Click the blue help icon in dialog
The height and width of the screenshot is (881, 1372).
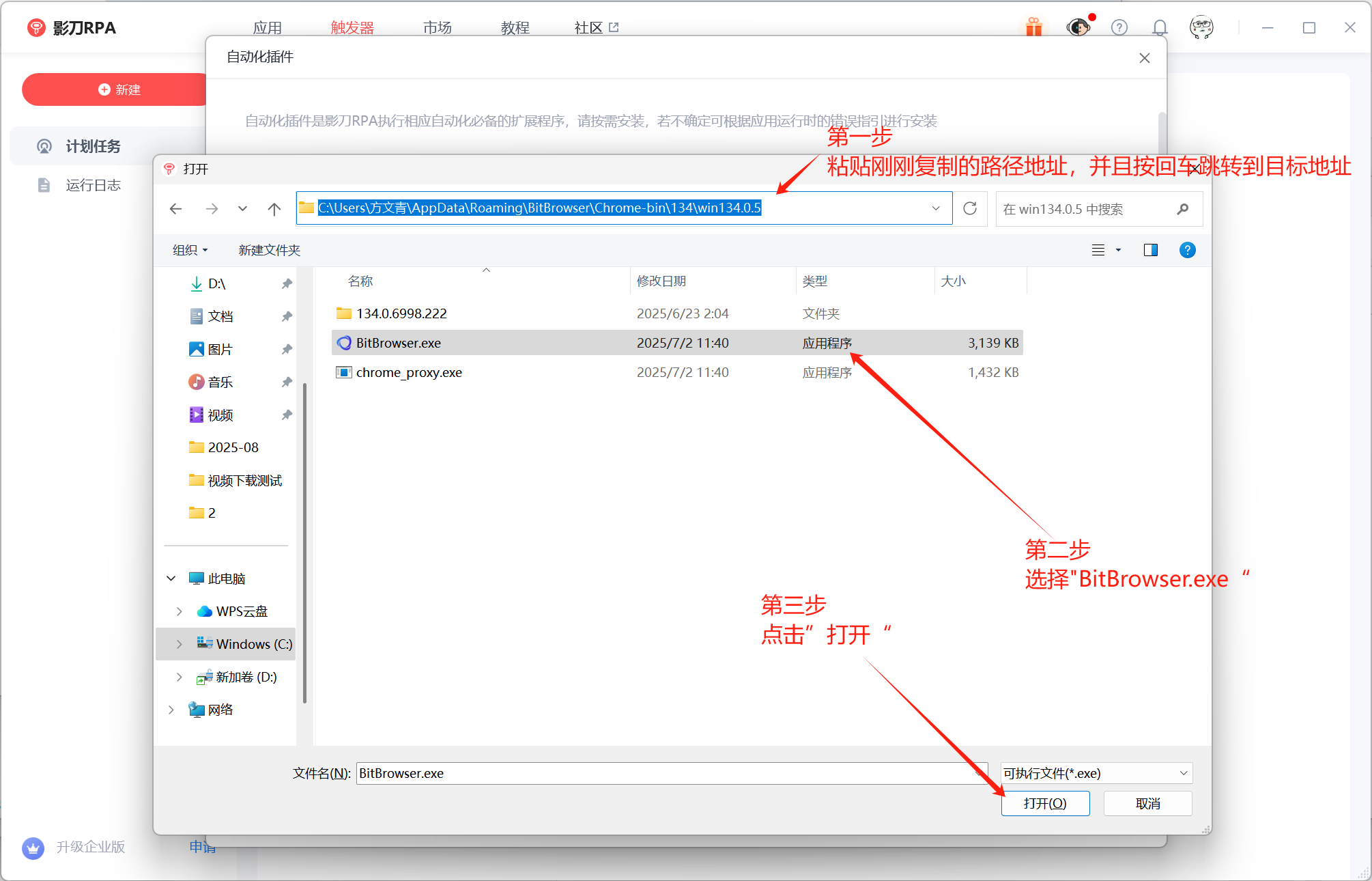(x=1188, y=250)
